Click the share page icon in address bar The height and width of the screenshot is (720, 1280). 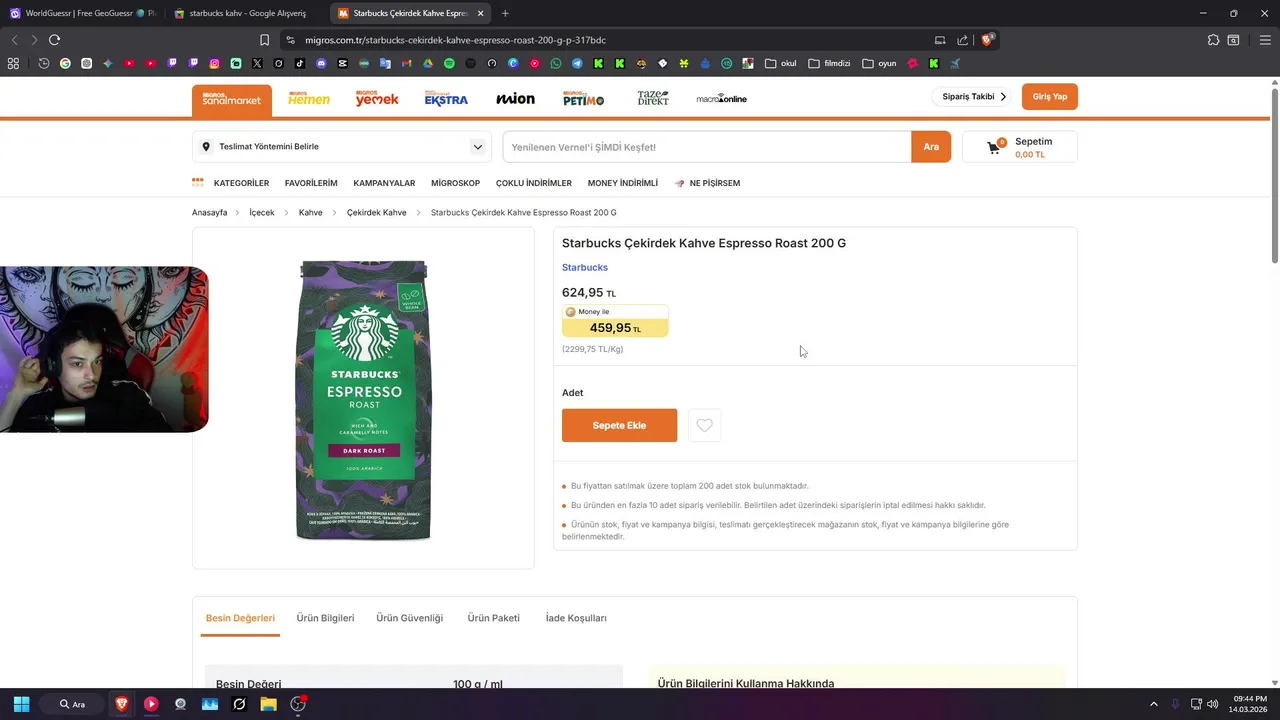(962, 40)
